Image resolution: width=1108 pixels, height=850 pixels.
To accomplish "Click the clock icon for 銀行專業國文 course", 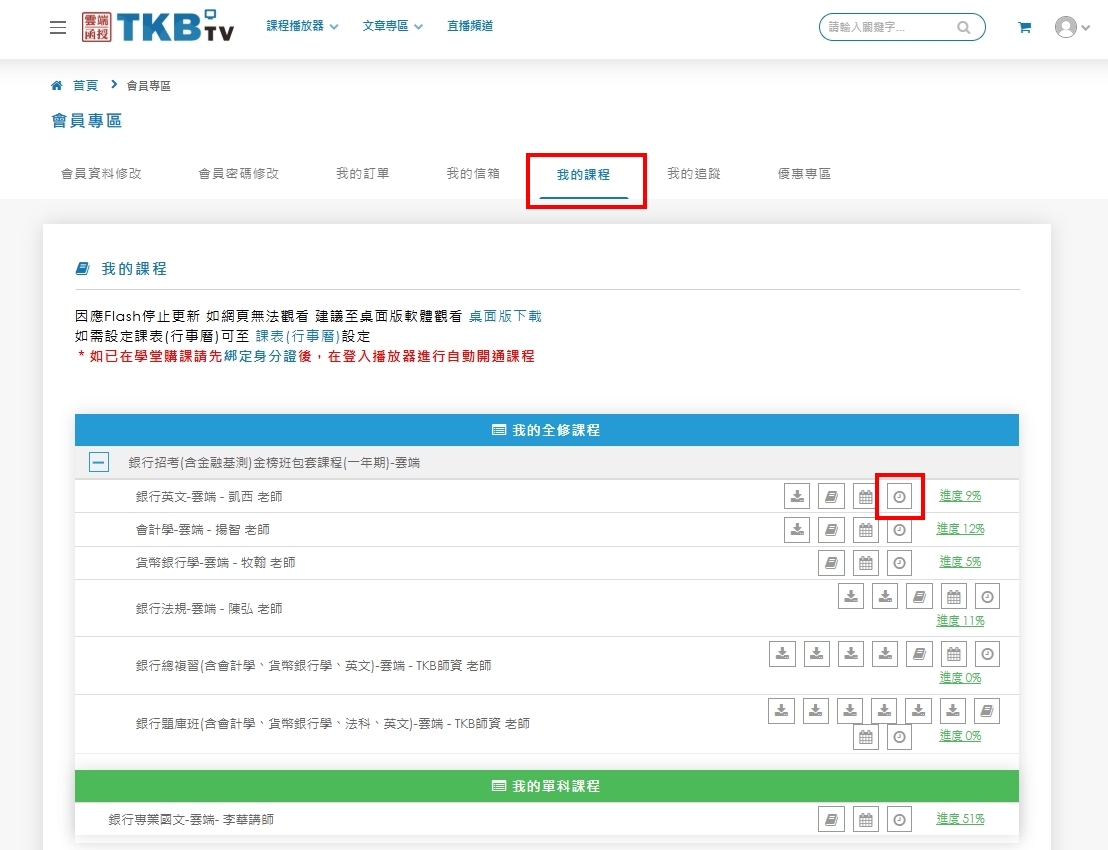I will (x=900, y=820).
